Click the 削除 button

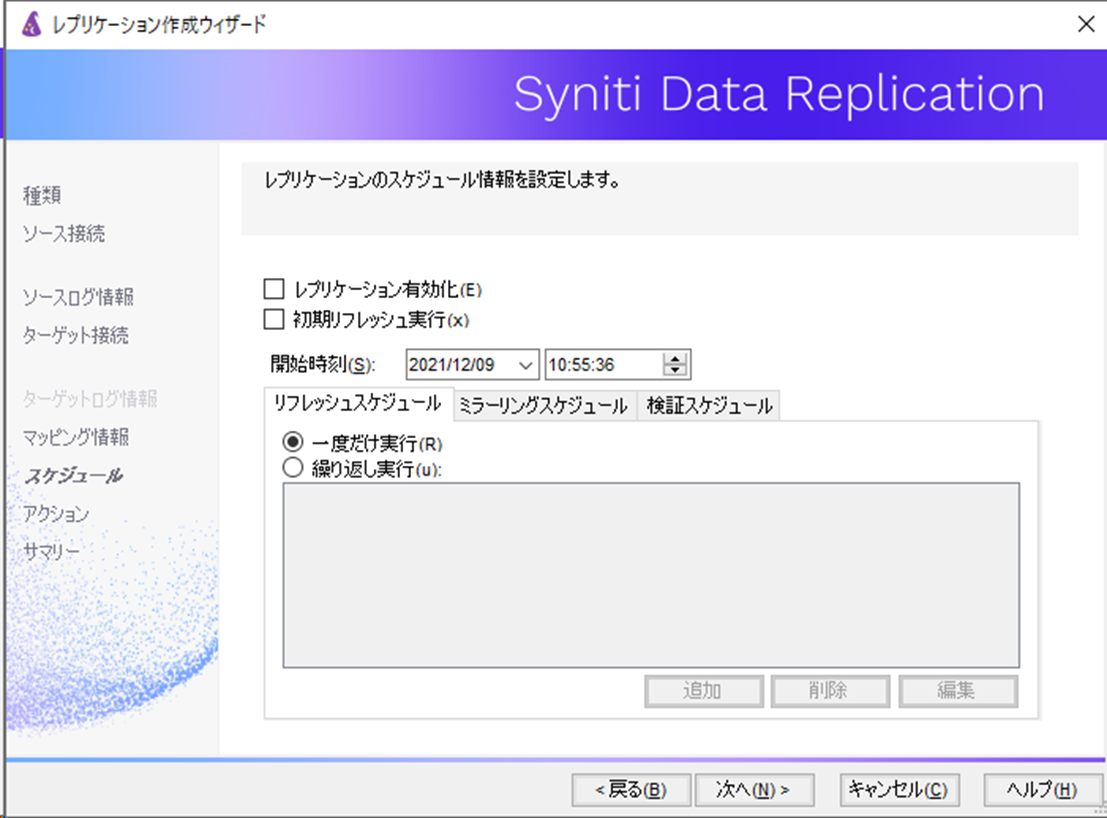pos(830,691)
